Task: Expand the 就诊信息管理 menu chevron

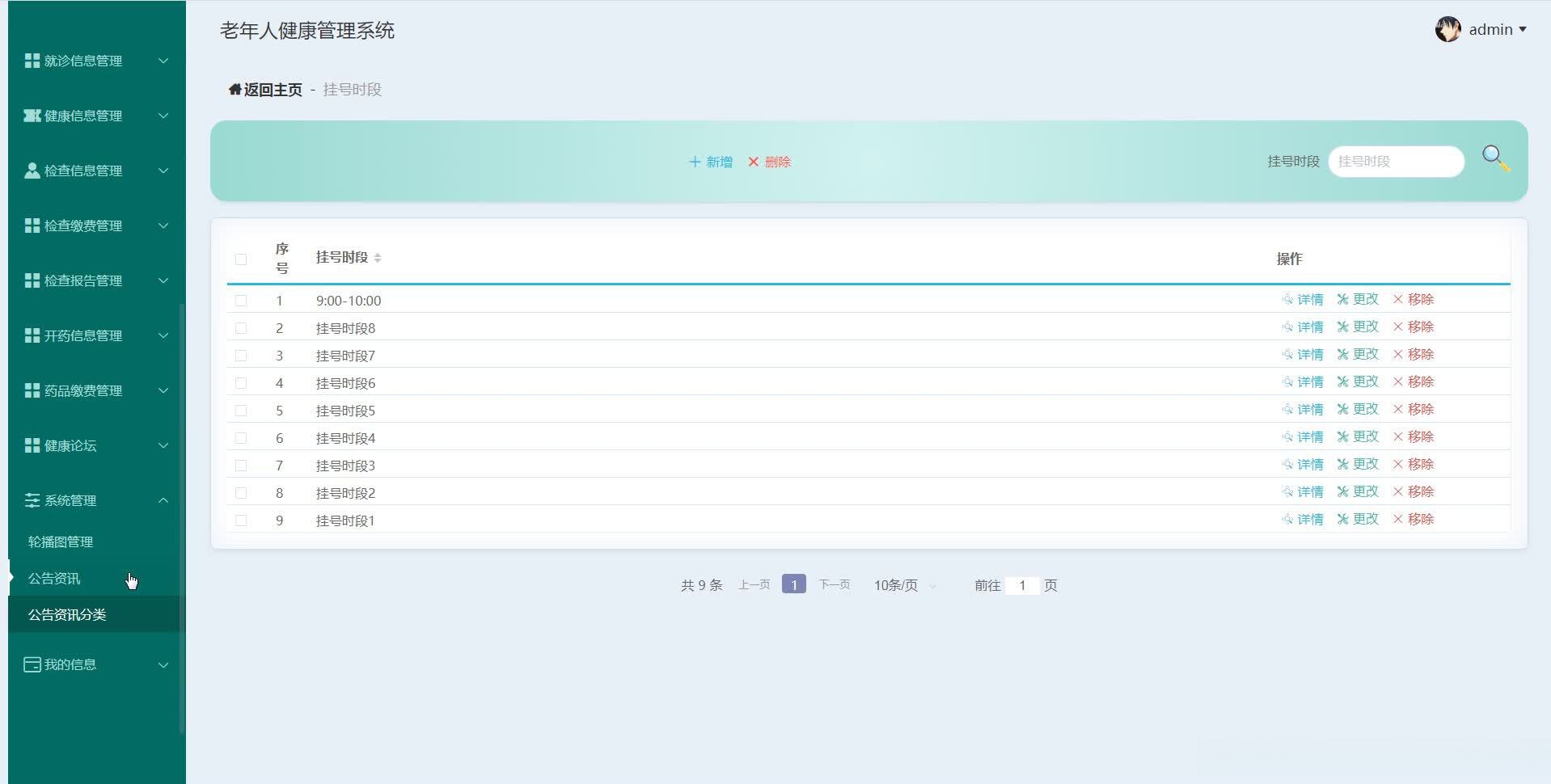Action: [163, 61]
